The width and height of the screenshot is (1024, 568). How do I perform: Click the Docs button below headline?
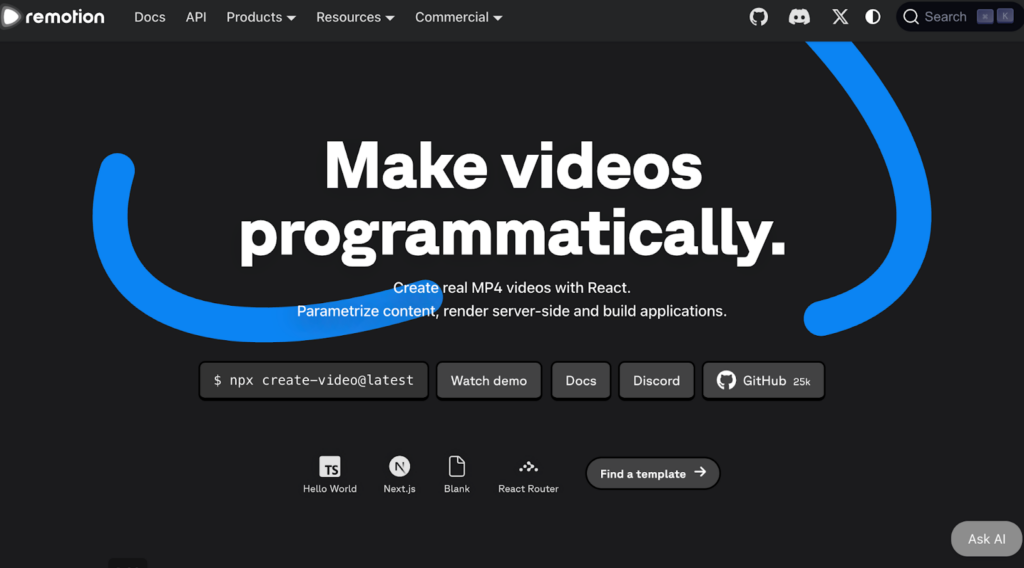pos(581,381)
